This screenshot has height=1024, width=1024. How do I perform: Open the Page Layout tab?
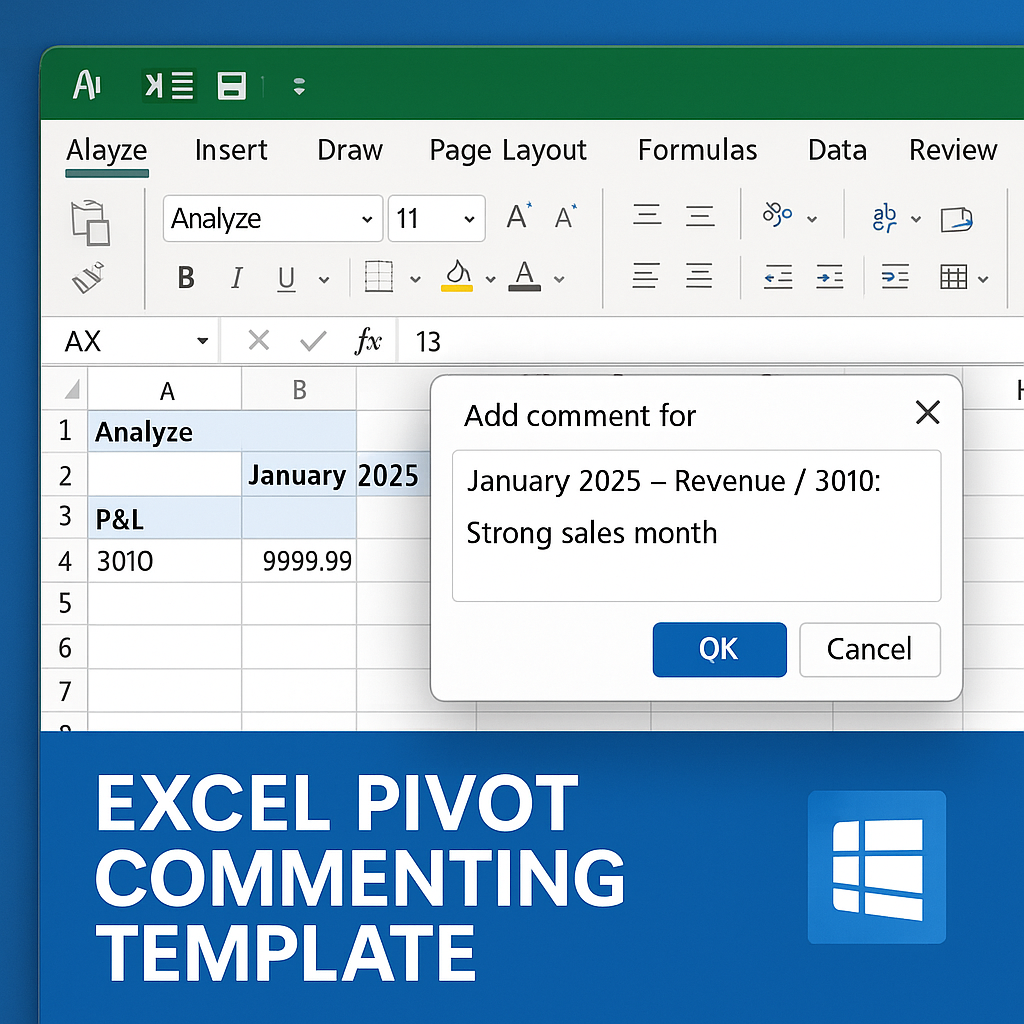[x=508, y=151]
